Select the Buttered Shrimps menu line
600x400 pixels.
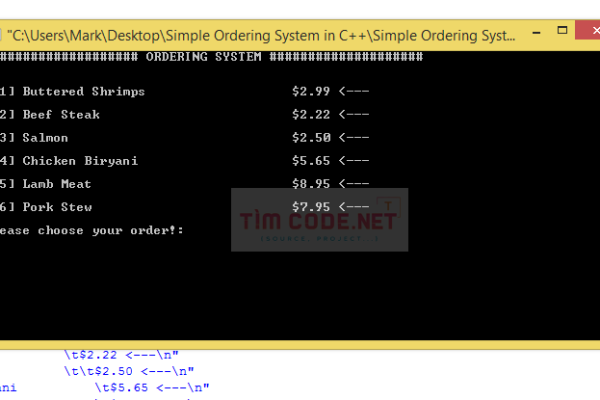click(184, 91)
